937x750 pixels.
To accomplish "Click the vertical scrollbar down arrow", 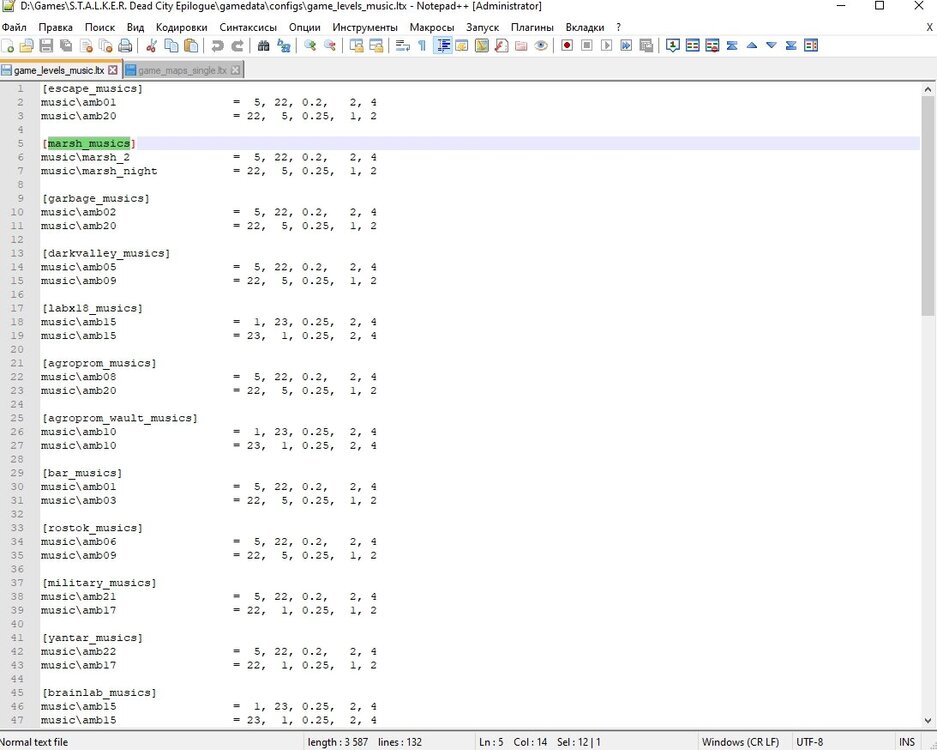I will point(928,721).
